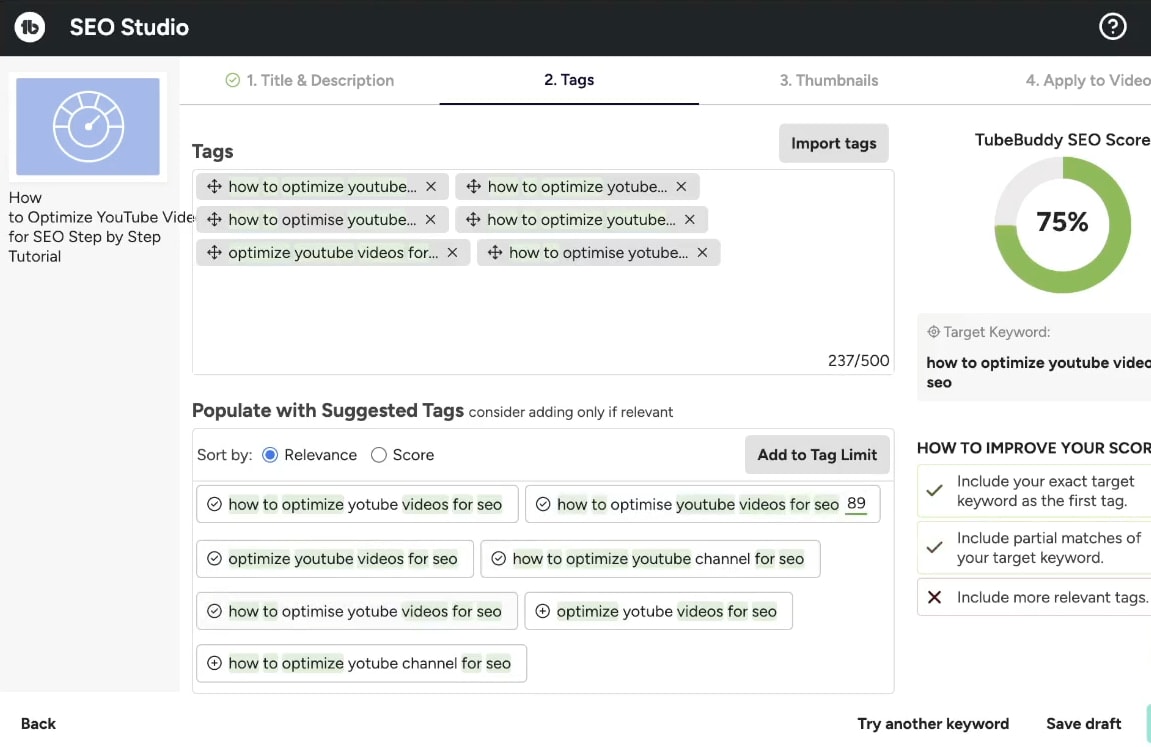Click Add to Tag Limit button
Image resolution: width=1151 pixels, height=747 pixels.
(817, 455)
